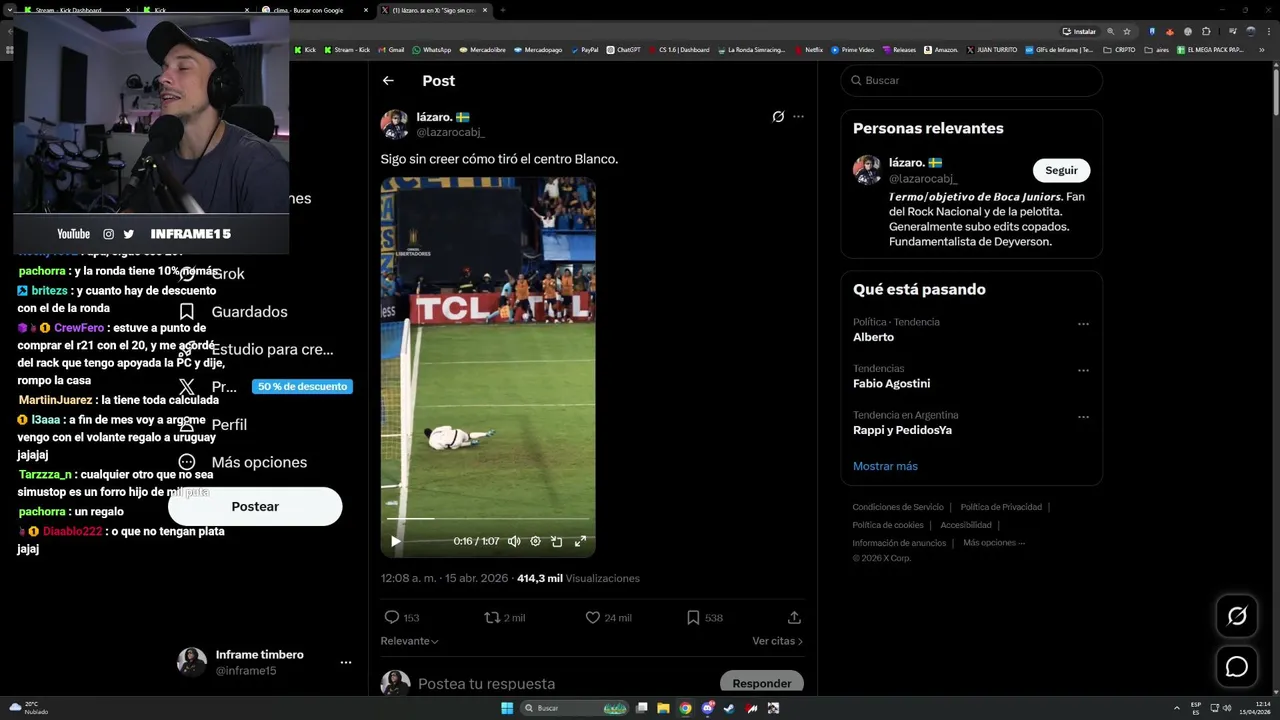The height and width of the screenshot is (720, 1280).
Task: Open Steam from the taskbar
Action: (728, 708)
